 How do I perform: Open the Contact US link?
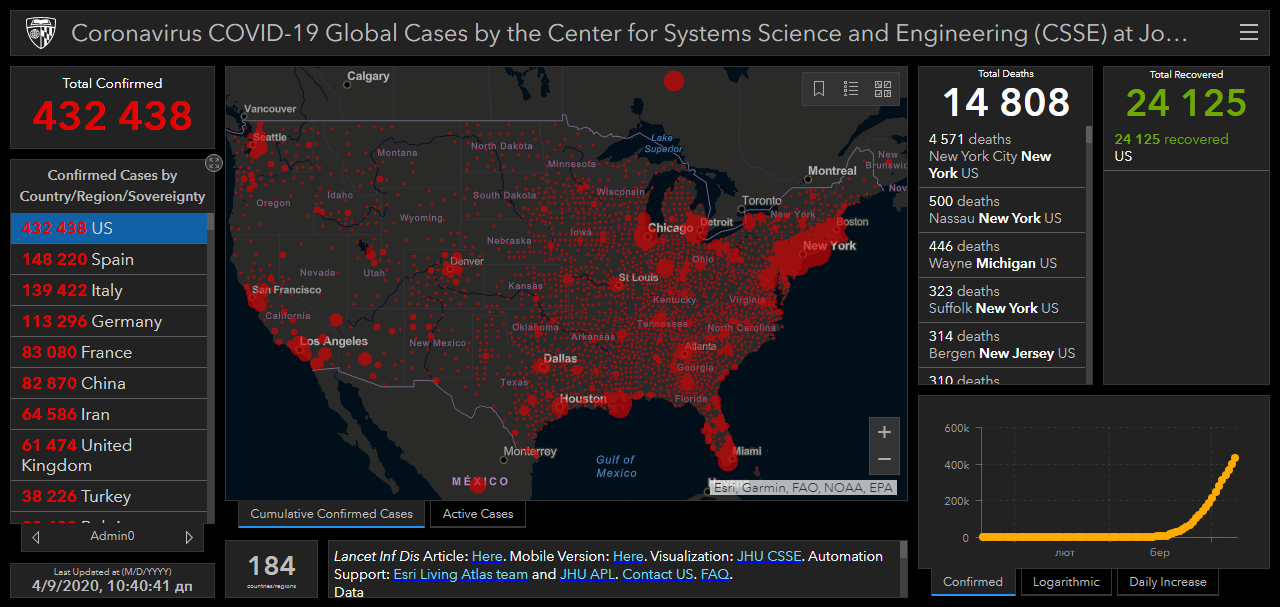pos(658,574)
